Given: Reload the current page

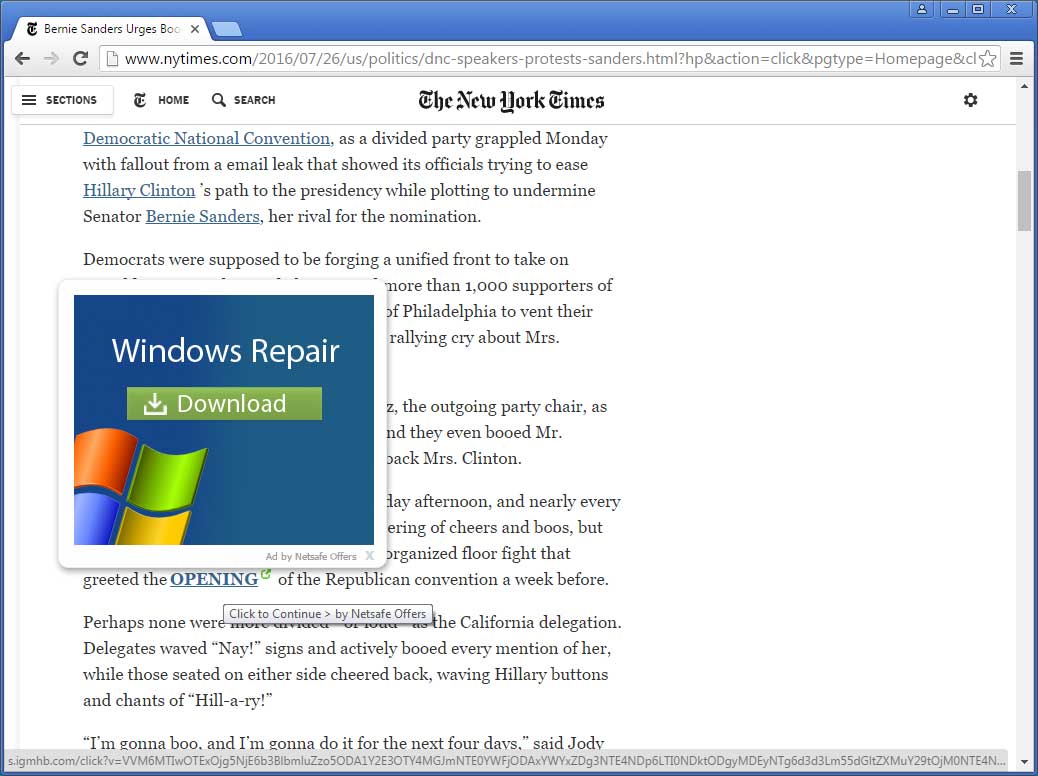Looking at the screenshot, I should coord(80,58).
